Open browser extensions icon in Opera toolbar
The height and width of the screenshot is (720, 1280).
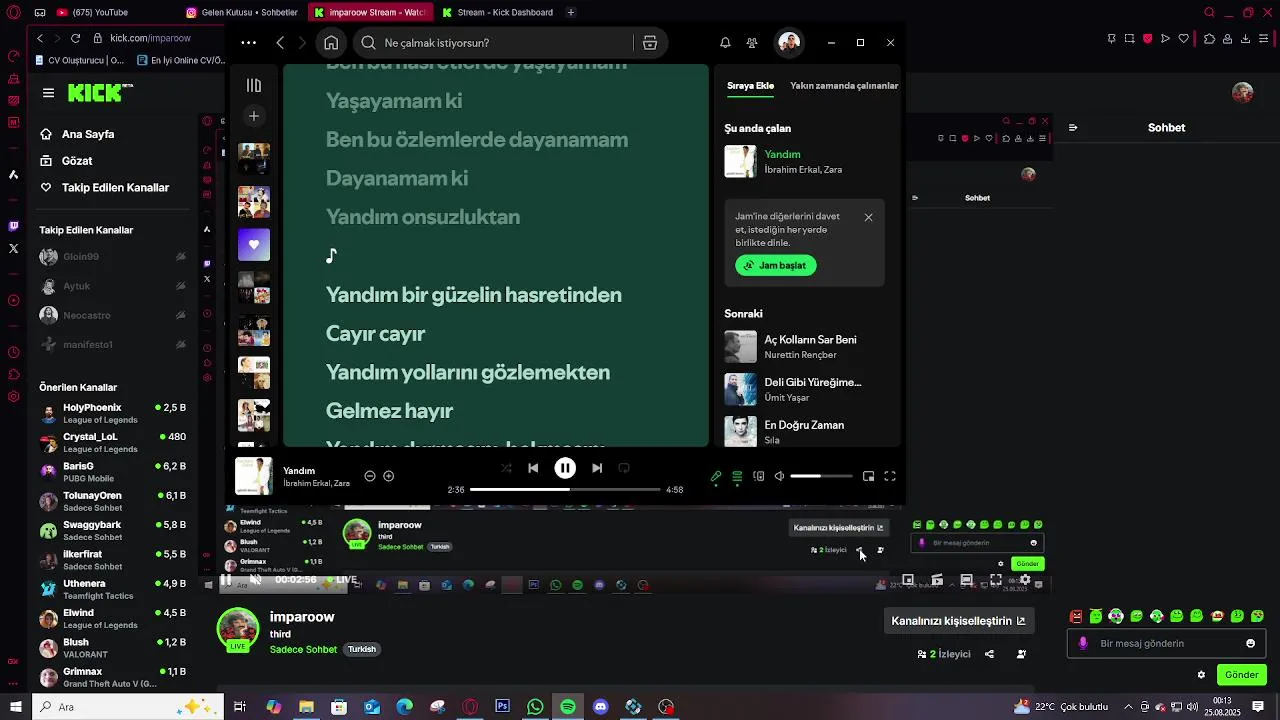pos(1210,39)
